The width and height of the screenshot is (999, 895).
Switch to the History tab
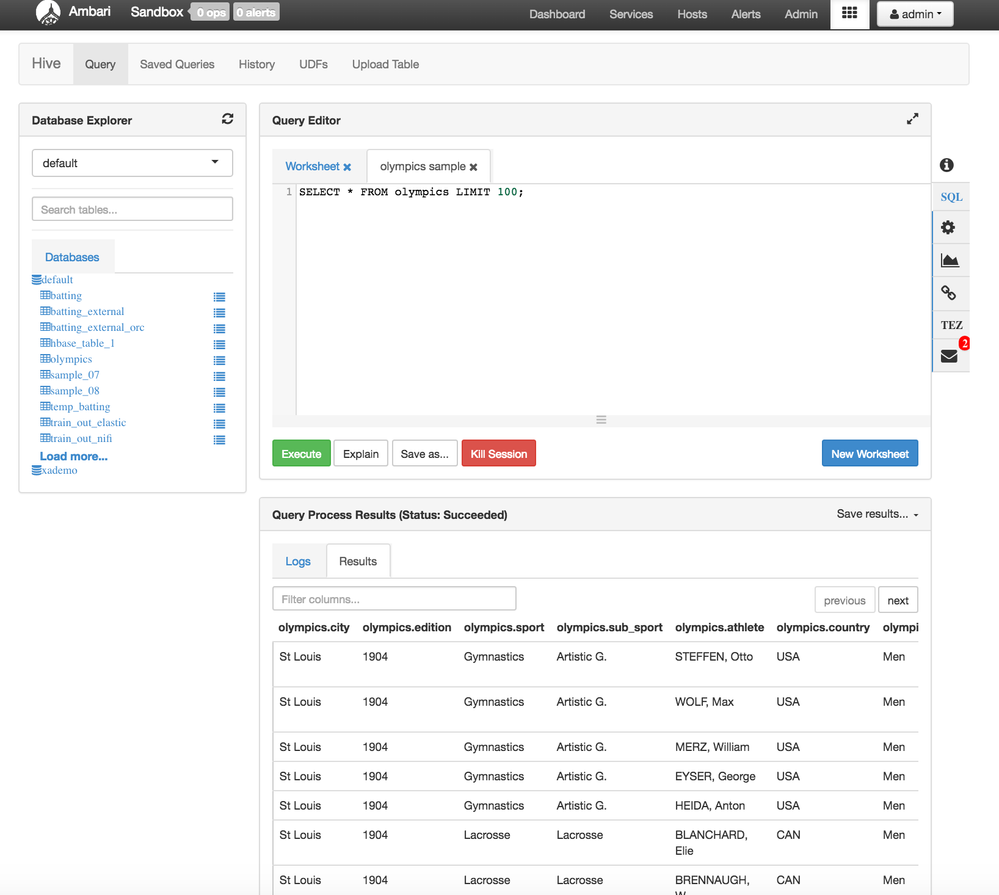(257, 64)
